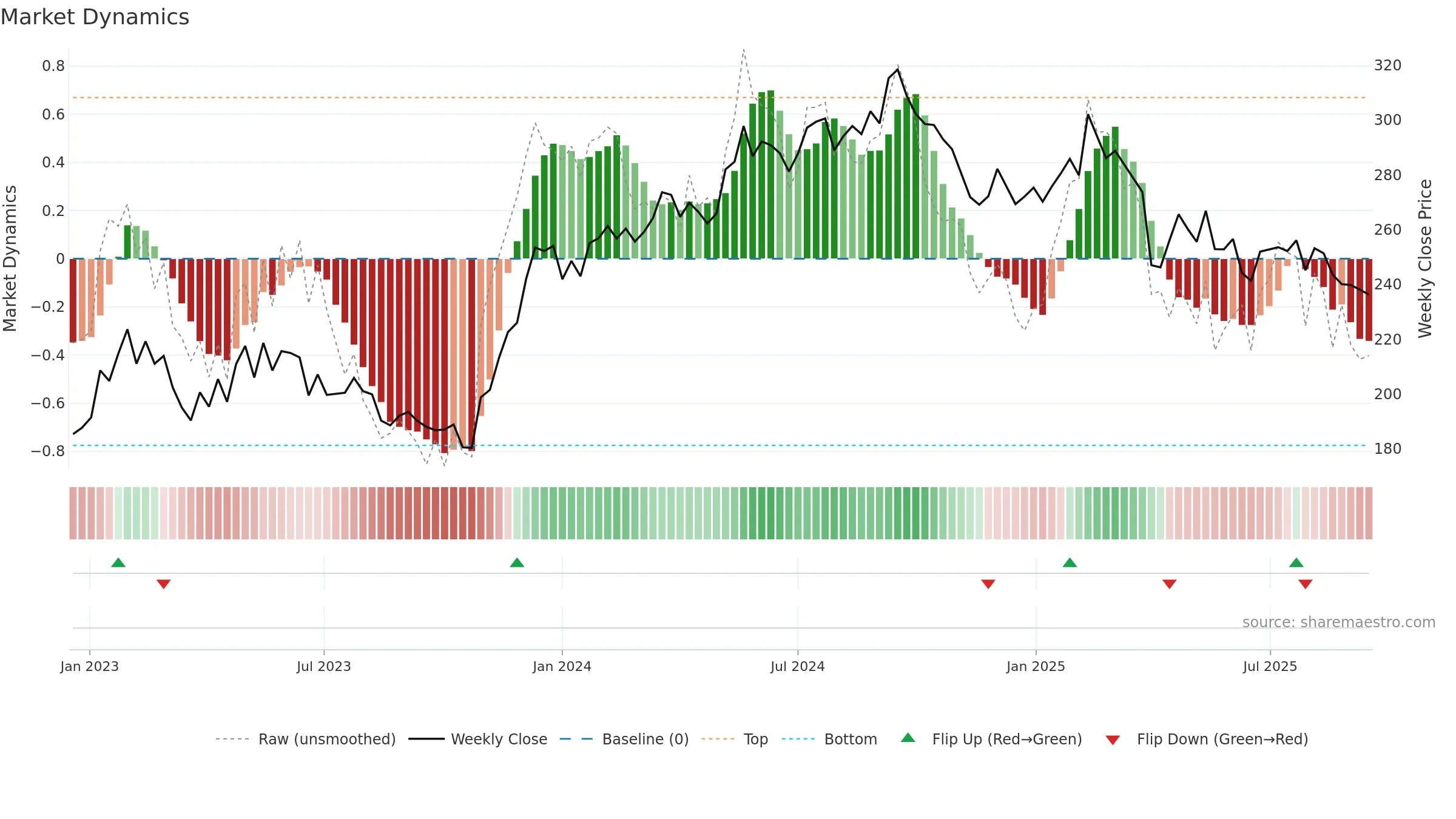Click the source: sharemaestro.com text
The height and width of the screenshot is (819, 1456).
click(1339, 622)
